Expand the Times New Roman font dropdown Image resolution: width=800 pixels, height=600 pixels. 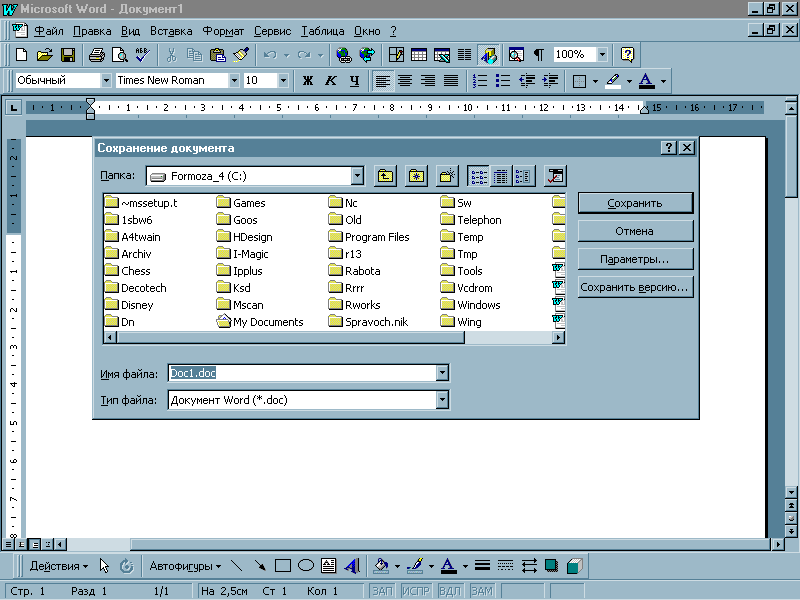coord(234,81)
